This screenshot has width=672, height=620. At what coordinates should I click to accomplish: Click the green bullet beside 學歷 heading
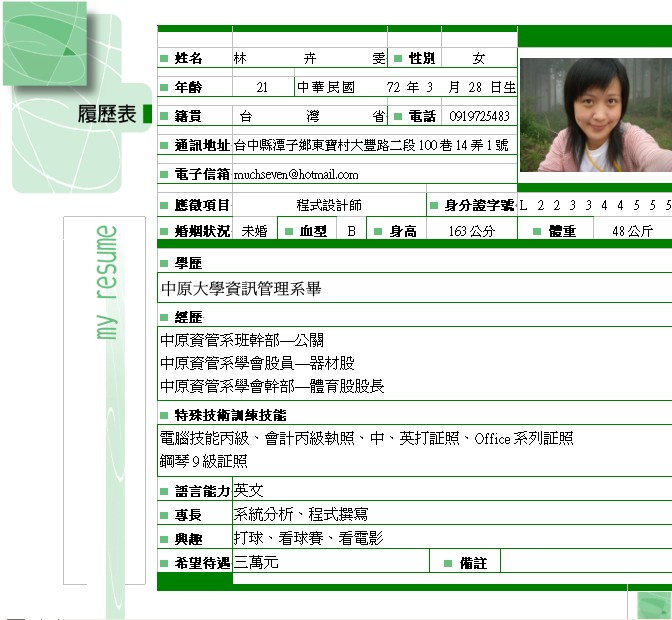coord(165,263)
